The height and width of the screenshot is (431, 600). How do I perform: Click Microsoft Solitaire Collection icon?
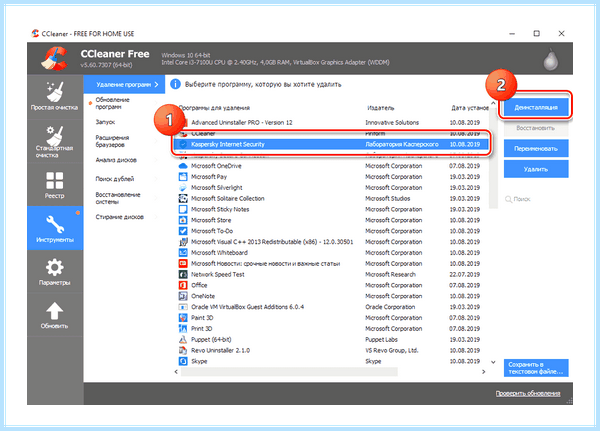coord(183,198)
